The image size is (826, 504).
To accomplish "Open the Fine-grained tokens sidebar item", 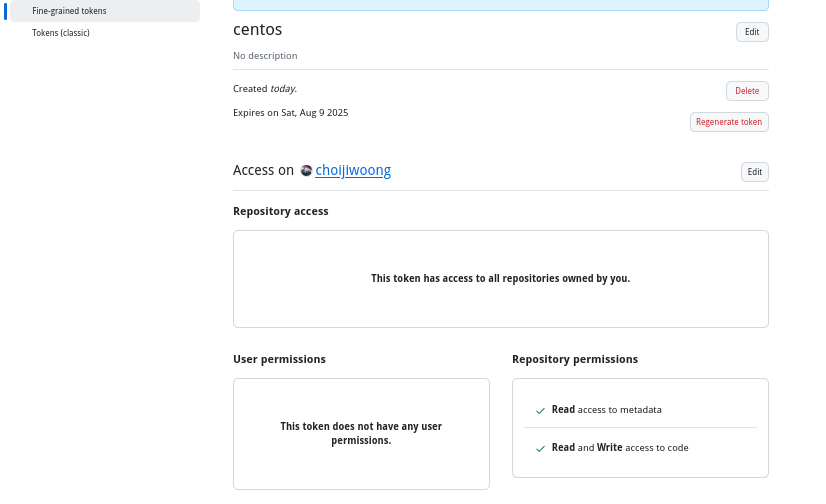I will coord(105,11).
